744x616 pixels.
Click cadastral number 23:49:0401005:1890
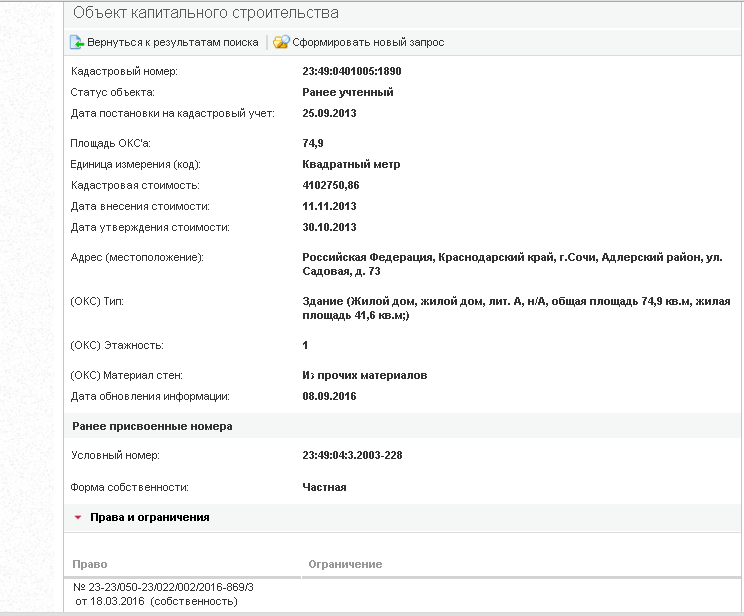352,71
